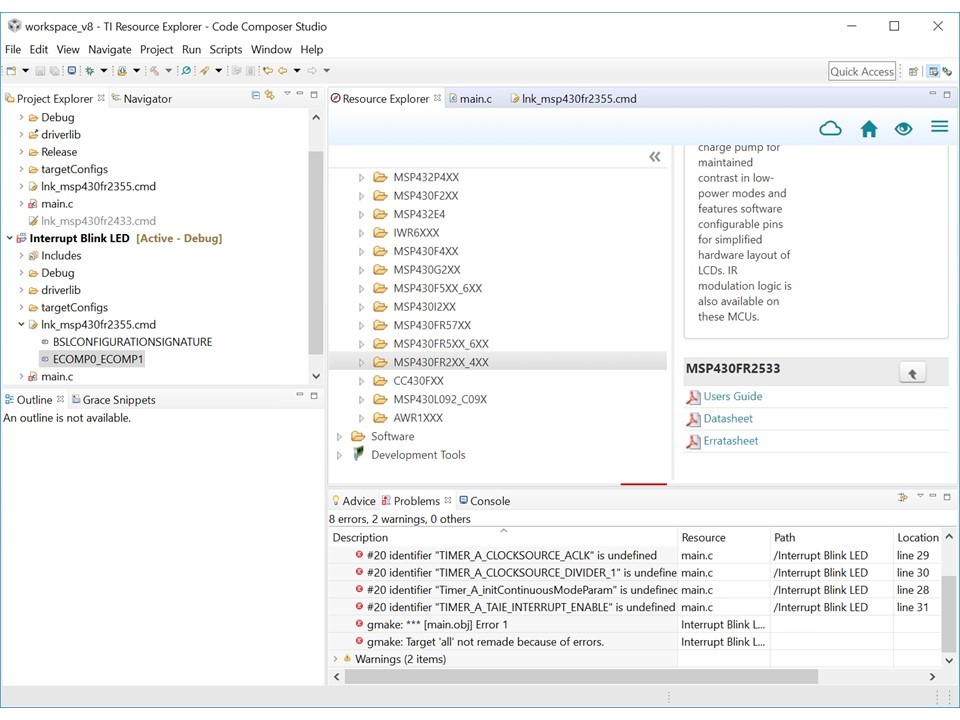Screen dimensions: 960x720
Task: Toggle the Minimize view control on the Console panel
Action: (x=933, y=496)
